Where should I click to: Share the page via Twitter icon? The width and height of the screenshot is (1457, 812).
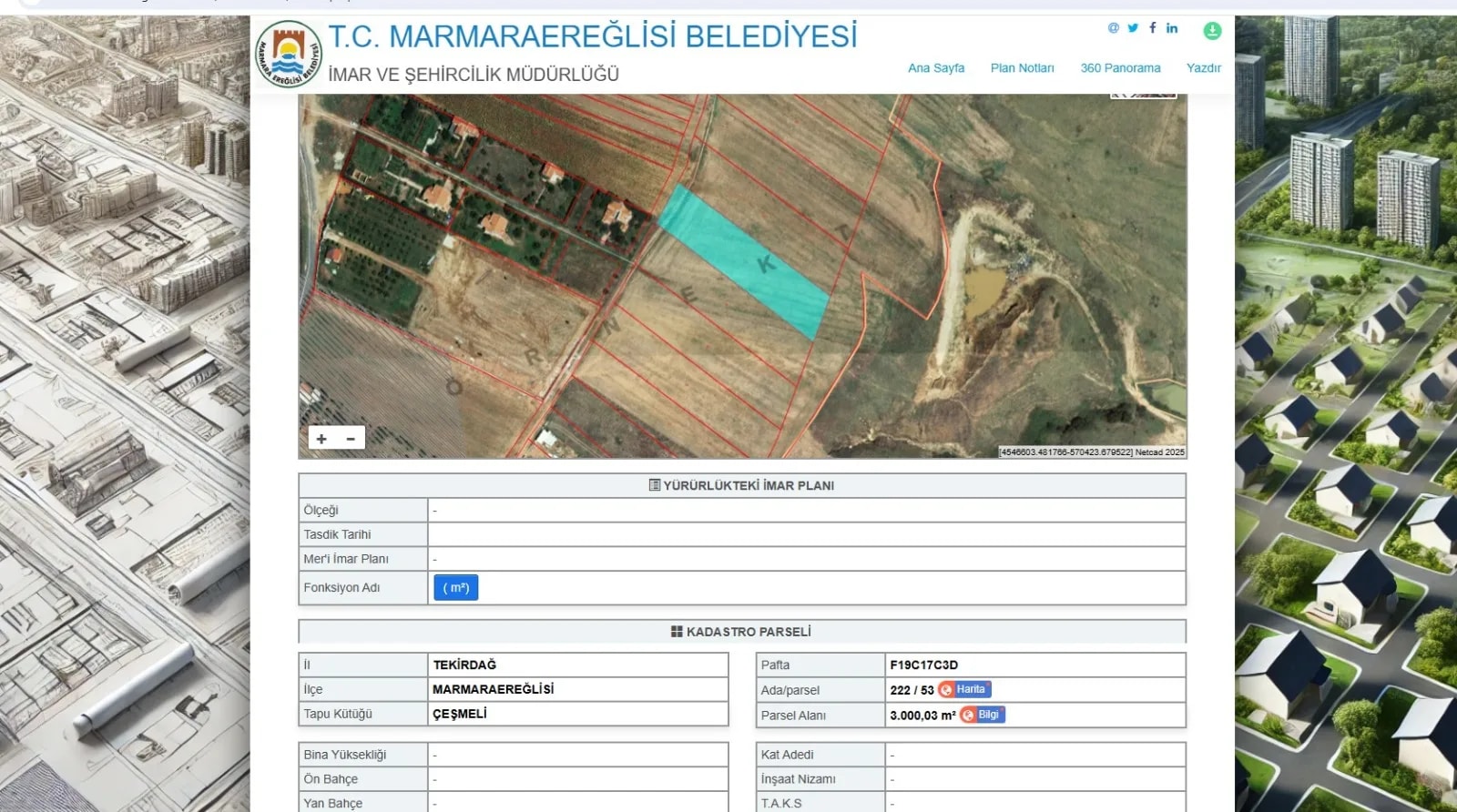pyautogui.click(x=1133, y=28)
